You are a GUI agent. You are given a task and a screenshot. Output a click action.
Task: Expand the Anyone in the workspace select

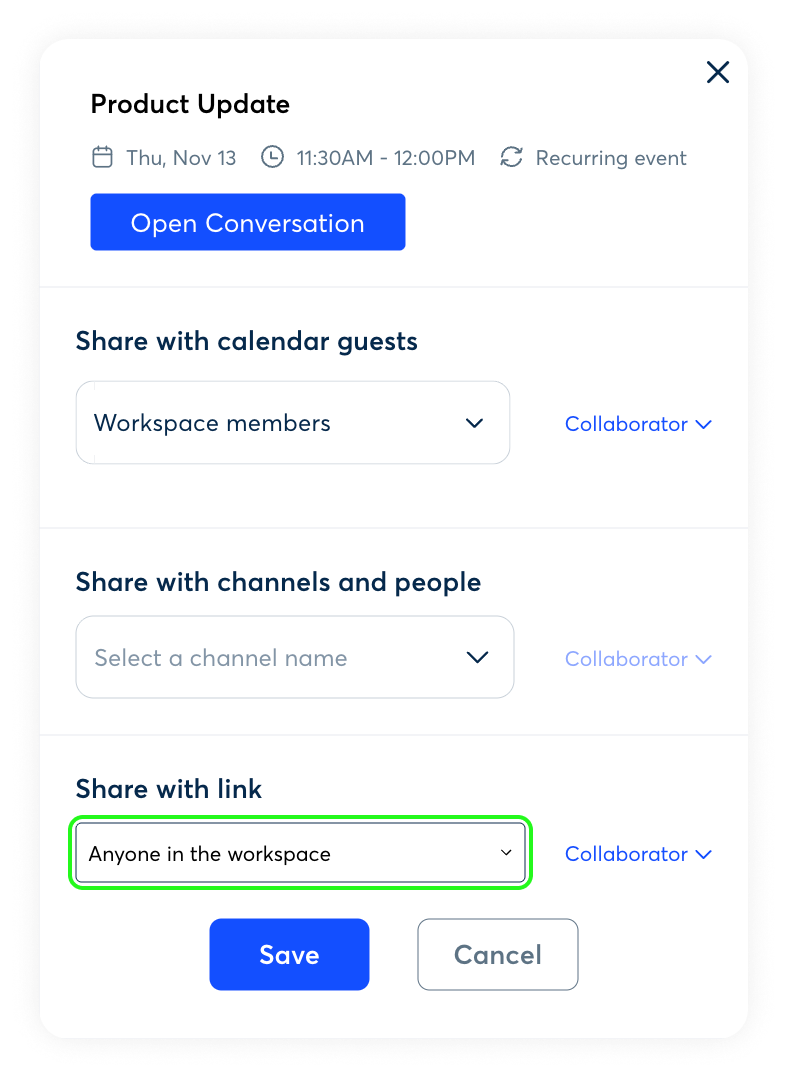pyautogui.click(x=300, y=854)
